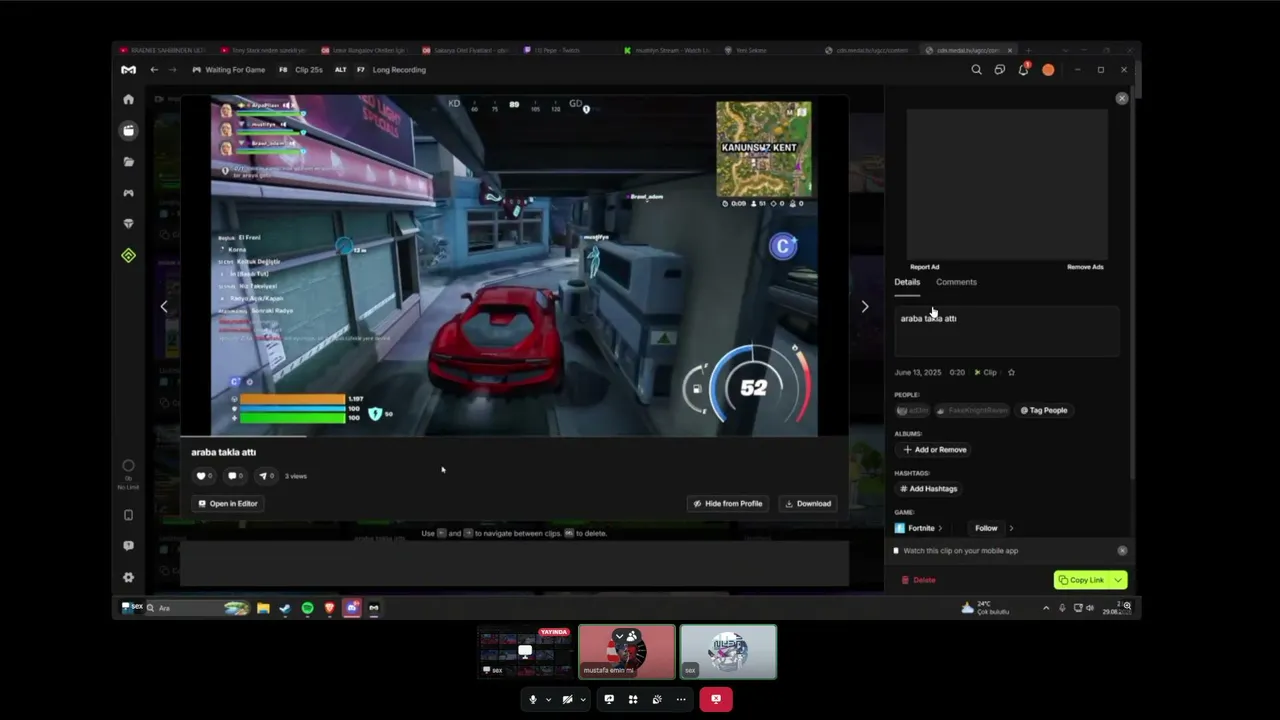1280x720 pixels.
Task: Open Medal settings gear
Action: tap(128, 577)
